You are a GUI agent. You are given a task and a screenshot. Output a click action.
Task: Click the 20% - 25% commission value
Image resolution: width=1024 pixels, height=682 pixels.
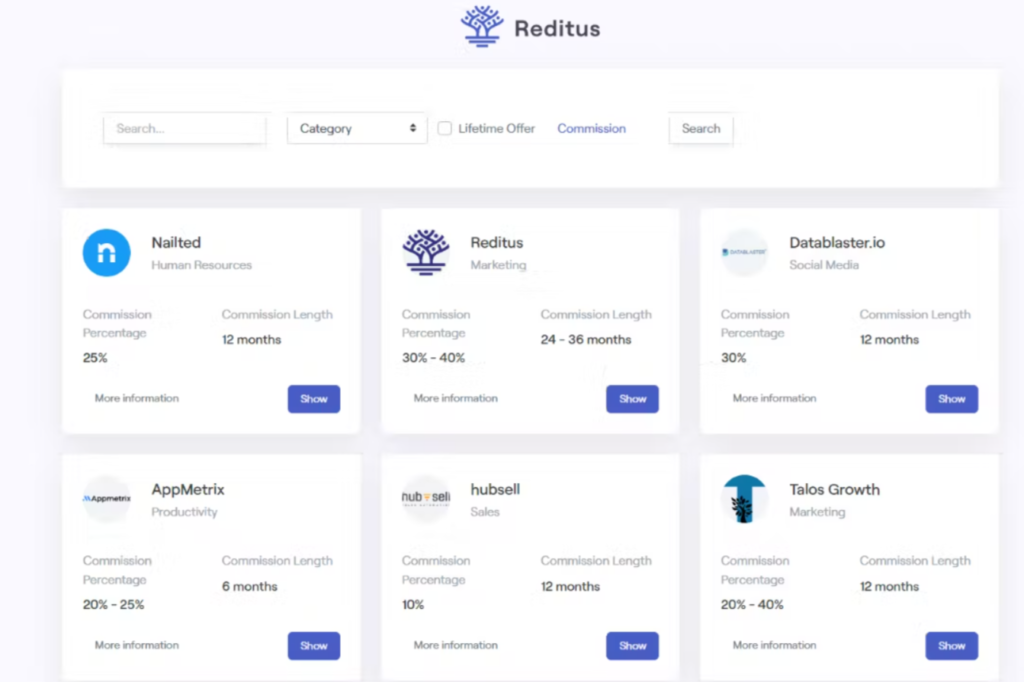pos(114,604)
